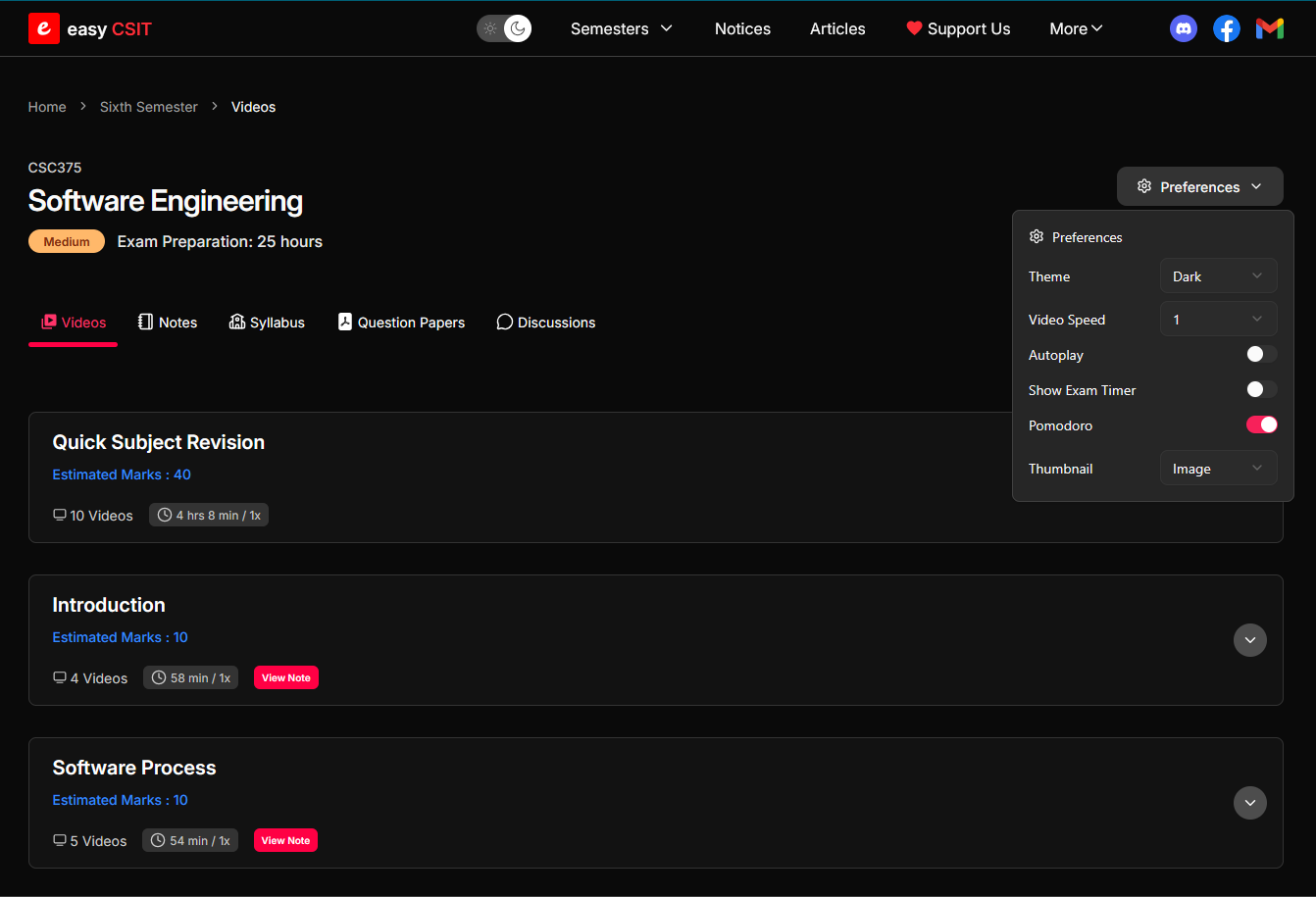The height and width of the screenshot is (897, 1316).
Task: Turn on Show Exam Timer switch
Action: click(1261, 389)
